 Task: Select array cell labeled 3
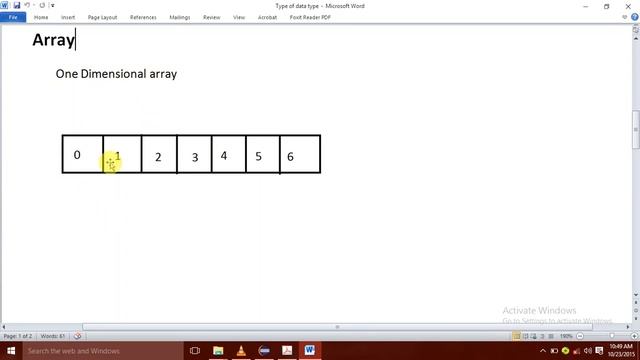194,154
